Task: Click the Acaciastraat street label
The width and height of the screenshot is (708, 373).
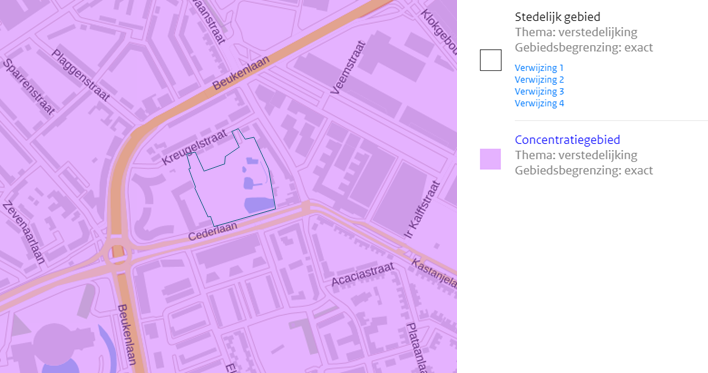Action: click(x=363, y=275)
